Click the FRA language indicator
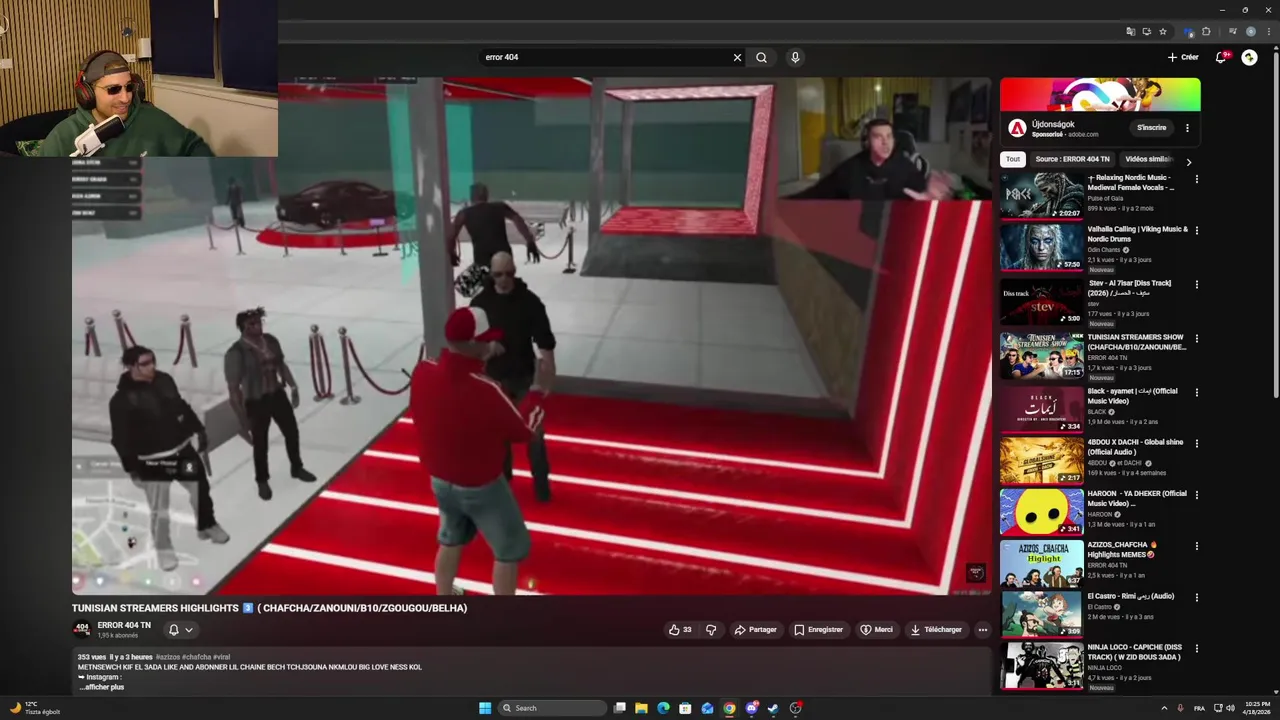 (1199, 708)
